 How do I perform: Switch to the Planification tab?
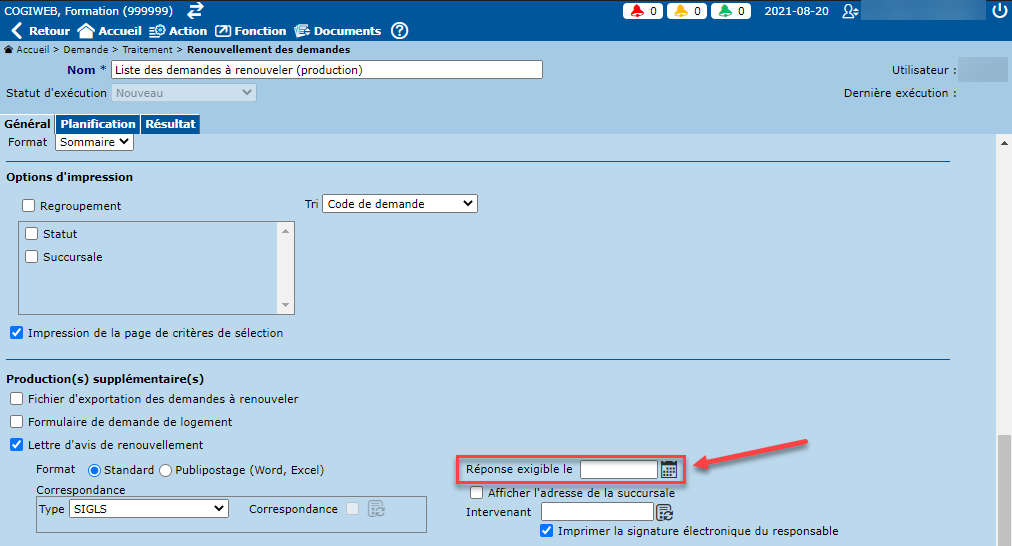click(x=98, y=124)
